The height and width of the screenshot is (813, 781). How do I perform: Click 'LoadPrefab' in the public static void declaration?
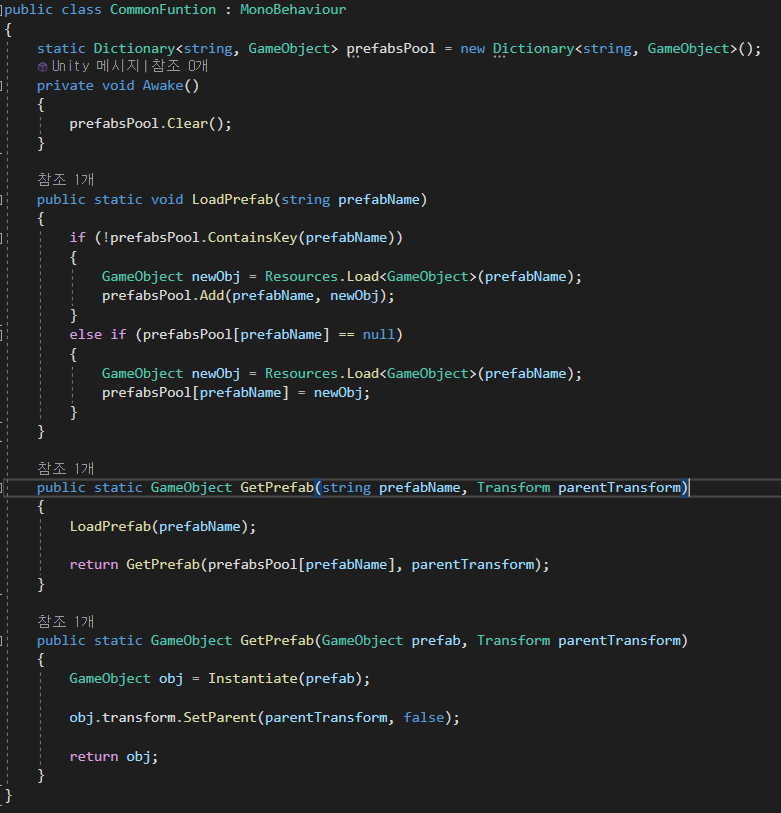(232, 200)
